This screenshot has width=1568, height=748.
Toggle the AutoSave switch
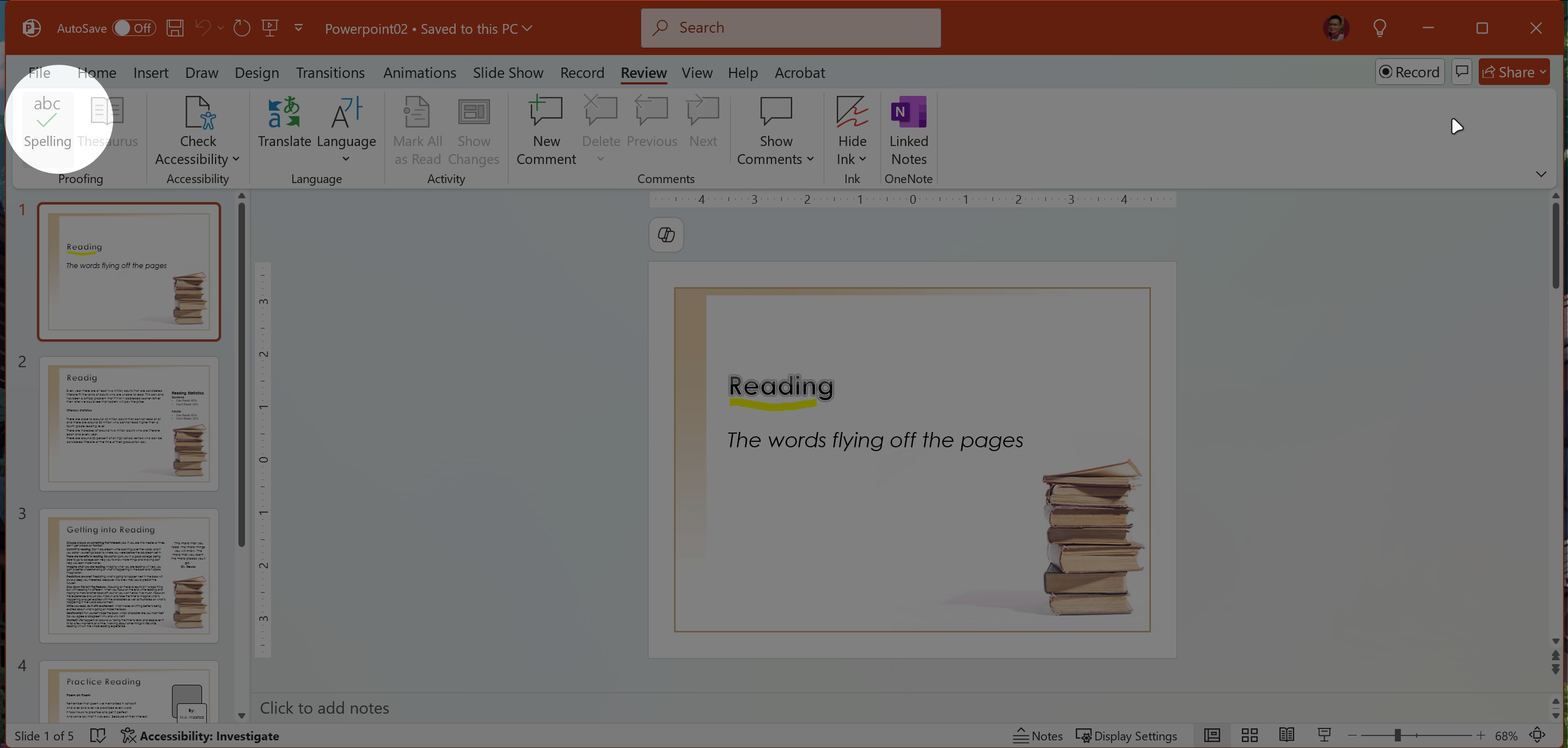pyautogui.click(x=134, y=28)
